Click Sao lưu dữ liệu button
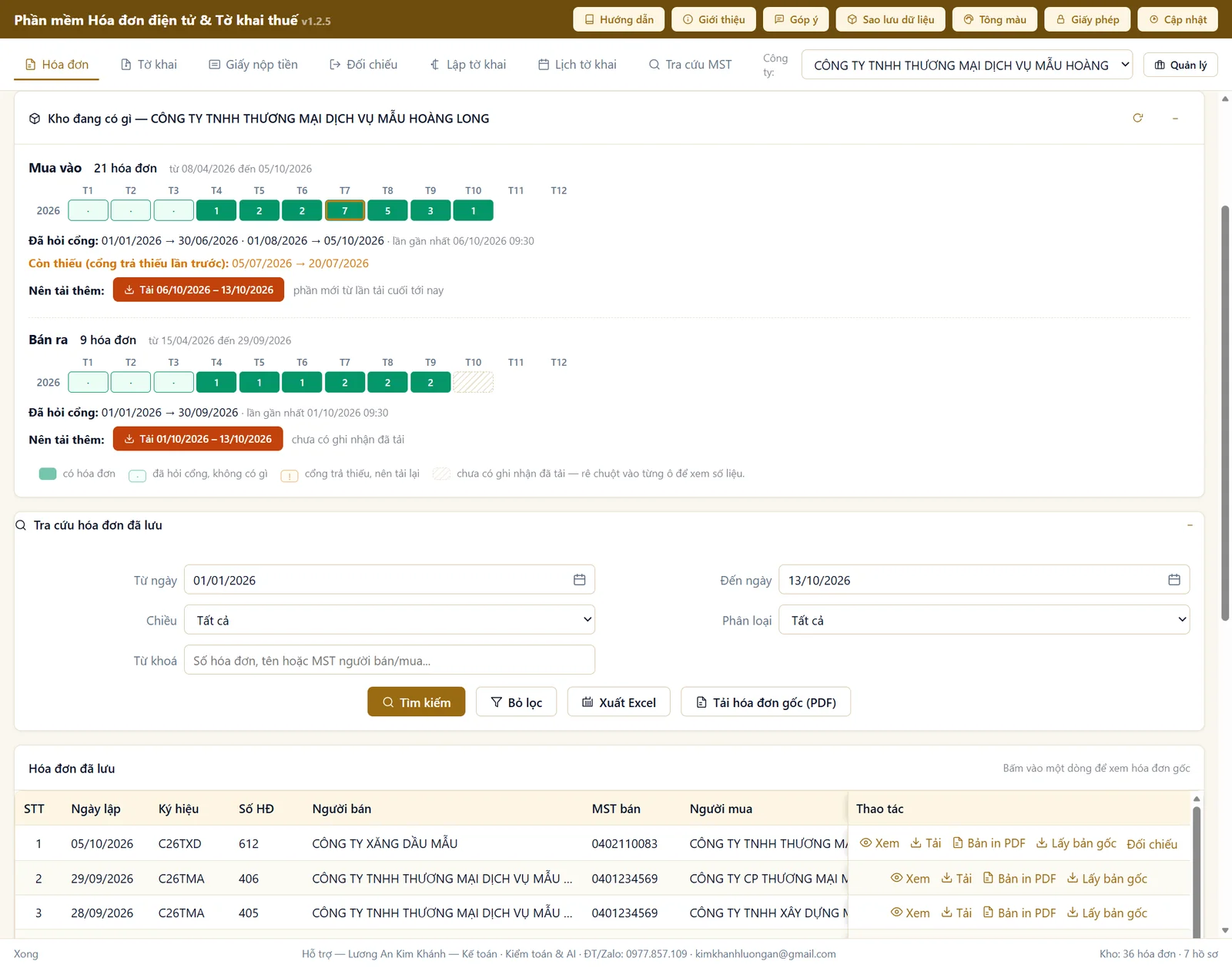Screen dimensions: 1232x968 [891, 19]
